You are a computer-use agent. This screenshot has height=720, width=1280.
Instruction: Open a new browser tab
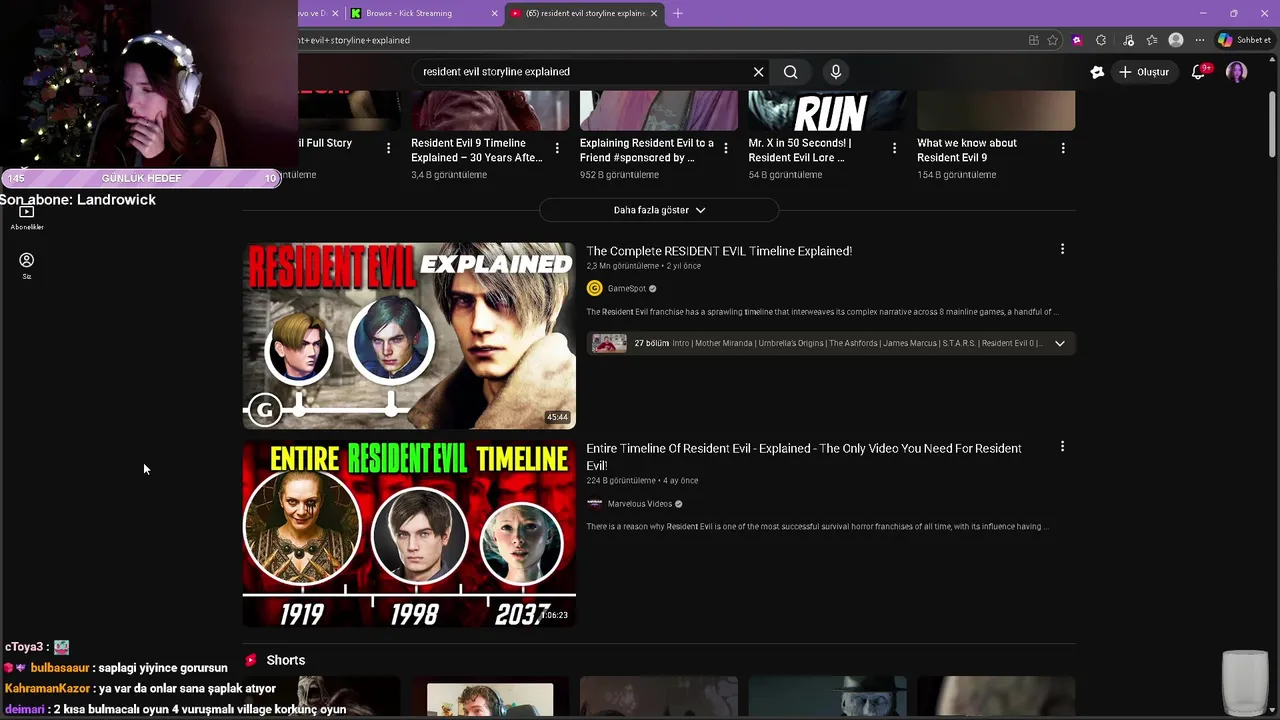tap(678, 13)
